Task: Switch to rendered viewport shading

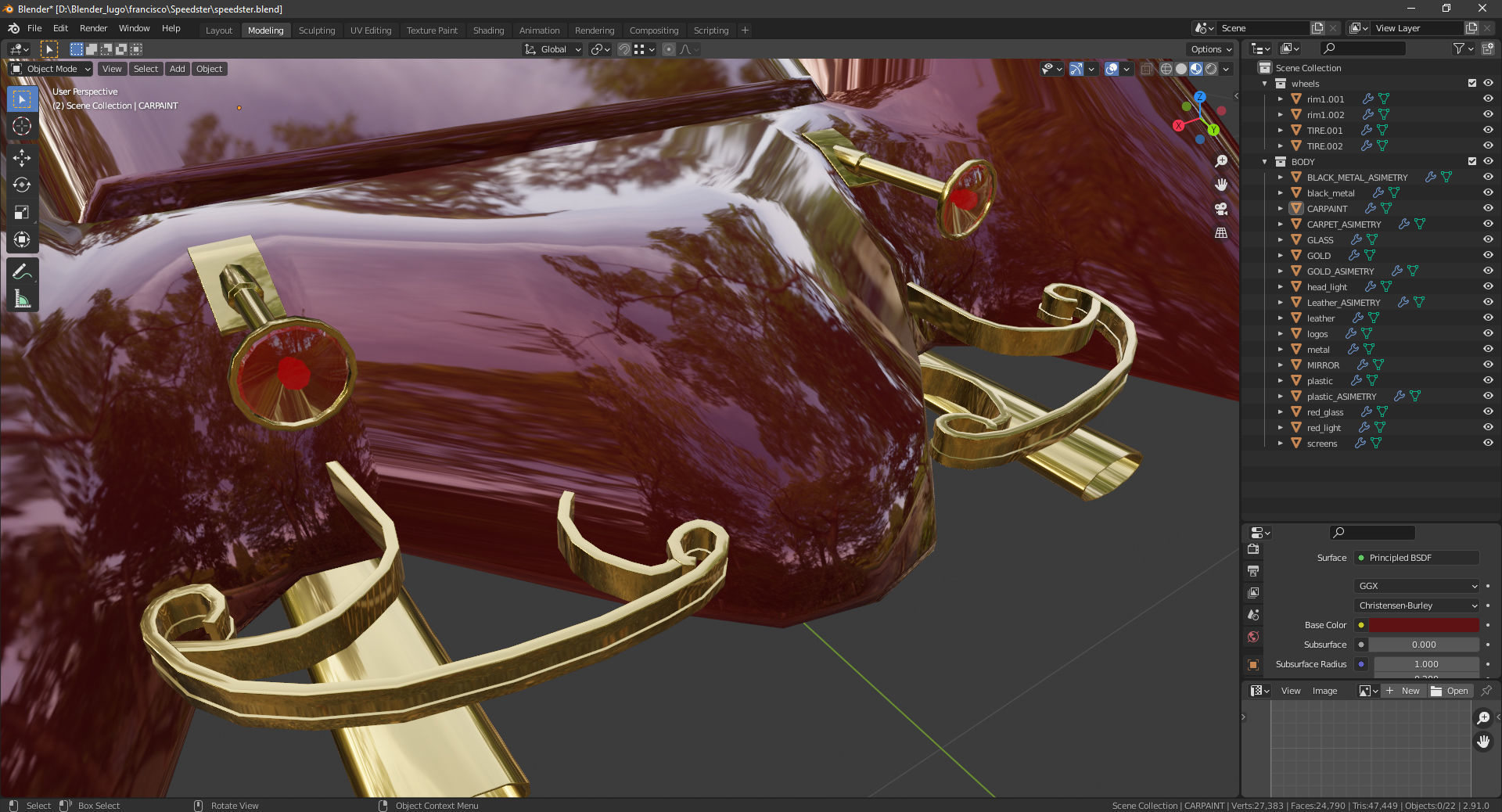Action: click(1211, 69)
